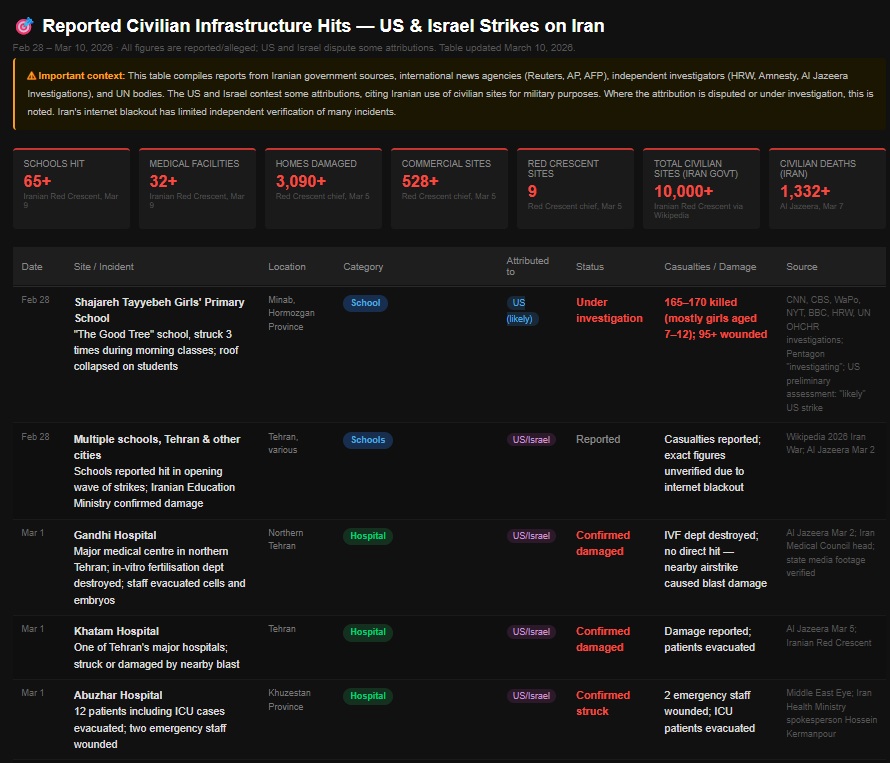
Task: Open the Abuzhar Hospital incident entry
Action: pos(118,695)
